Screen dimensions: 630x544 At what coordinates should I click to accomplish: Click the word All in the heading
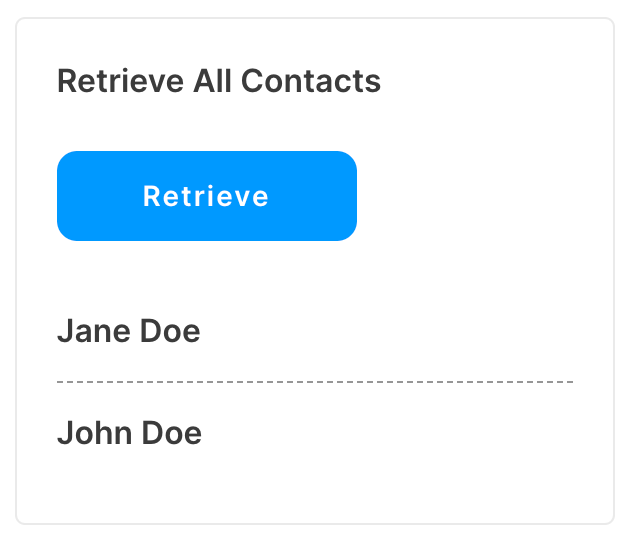(212, 81)
